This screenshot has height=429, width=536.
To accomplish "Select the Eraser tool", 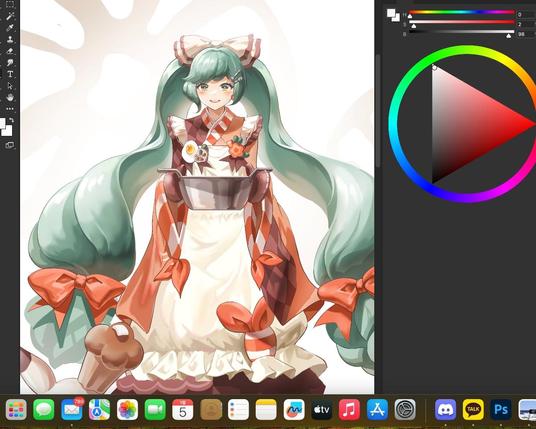I will [10, 51].
